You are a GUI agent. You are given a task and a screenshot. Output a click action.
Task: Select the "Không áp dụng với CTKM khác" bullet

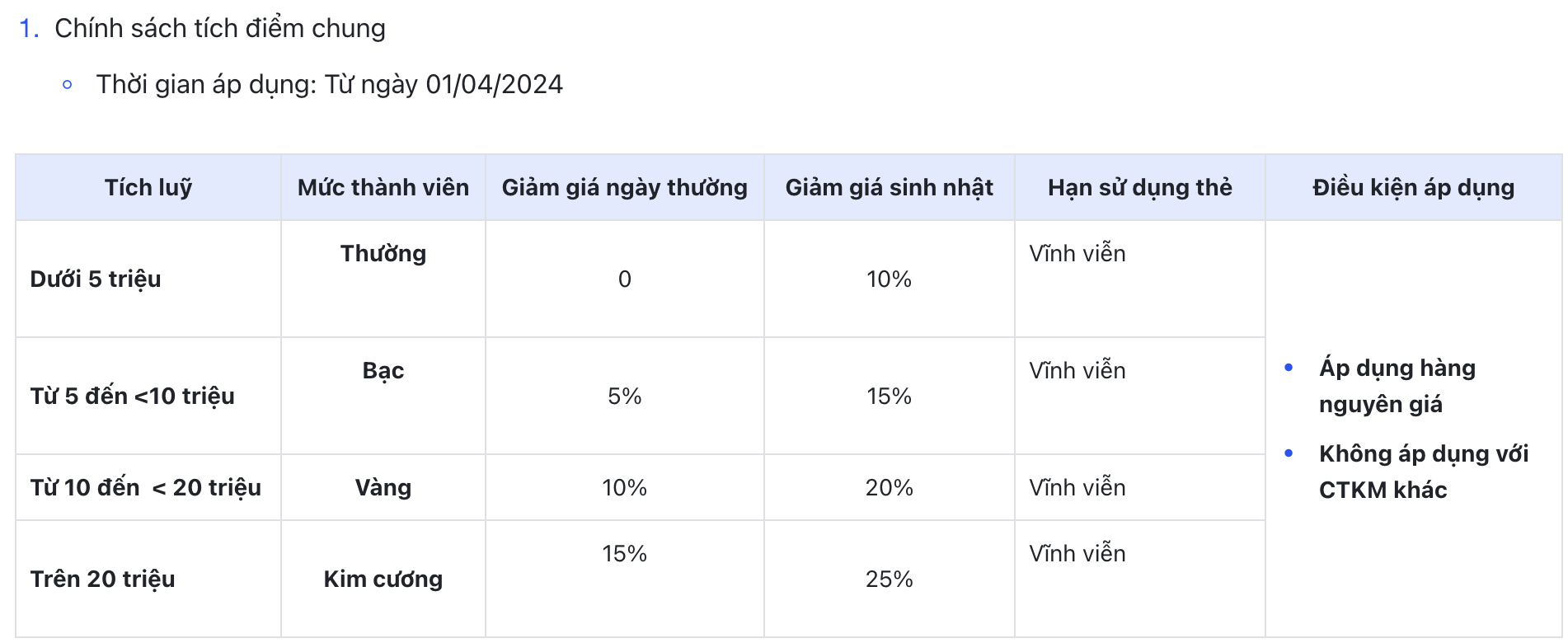coord(1423,472)
